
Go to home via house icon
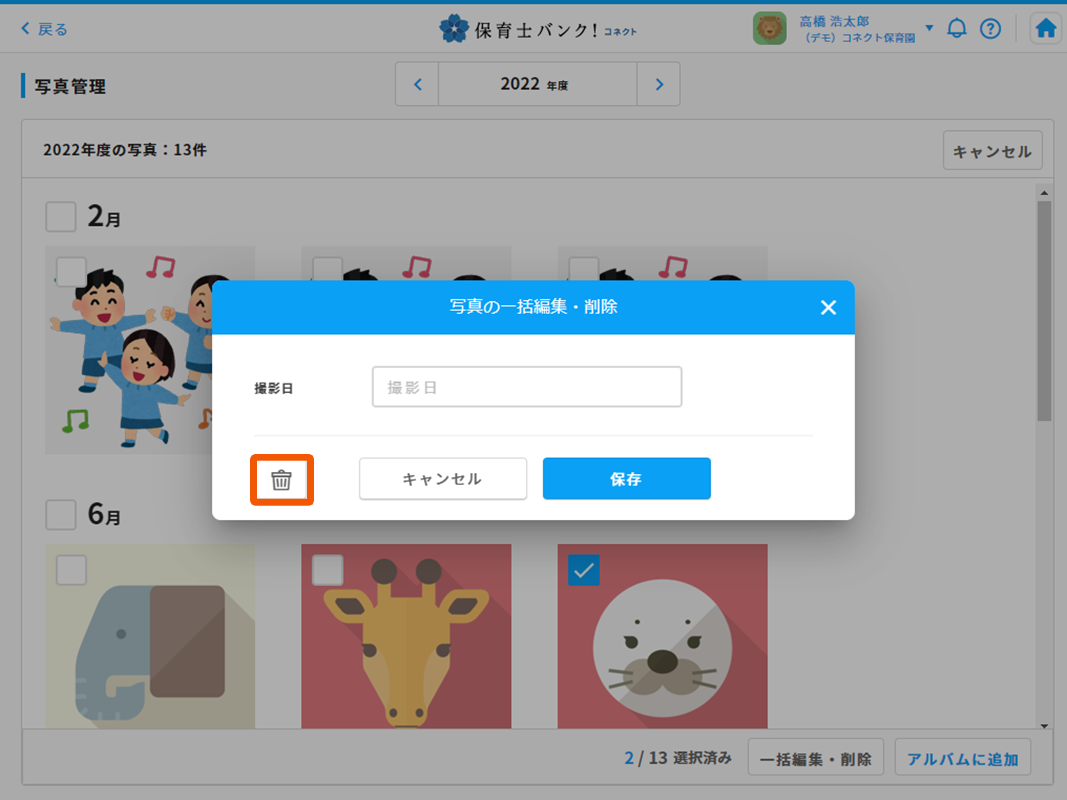pos(1046,29)
